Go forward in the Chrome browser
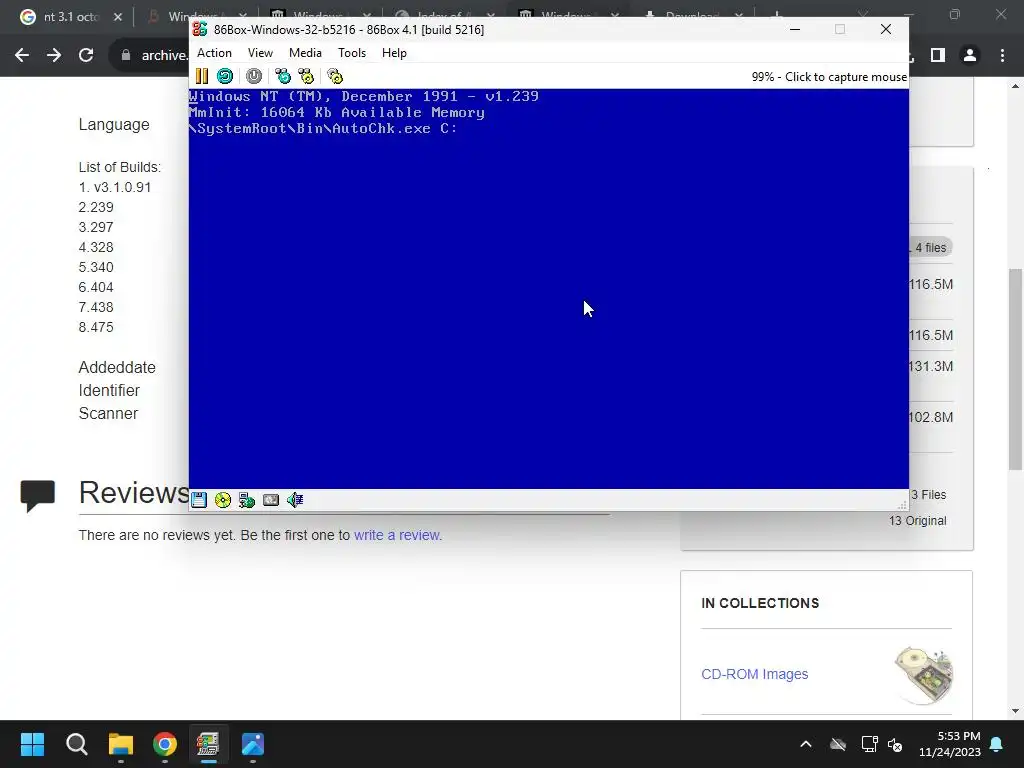The height and width of the screenshot is (768, 1024). point(54,56)
